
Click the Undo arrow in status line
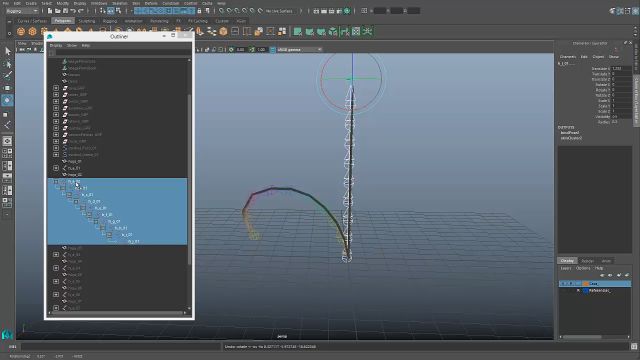73,11
